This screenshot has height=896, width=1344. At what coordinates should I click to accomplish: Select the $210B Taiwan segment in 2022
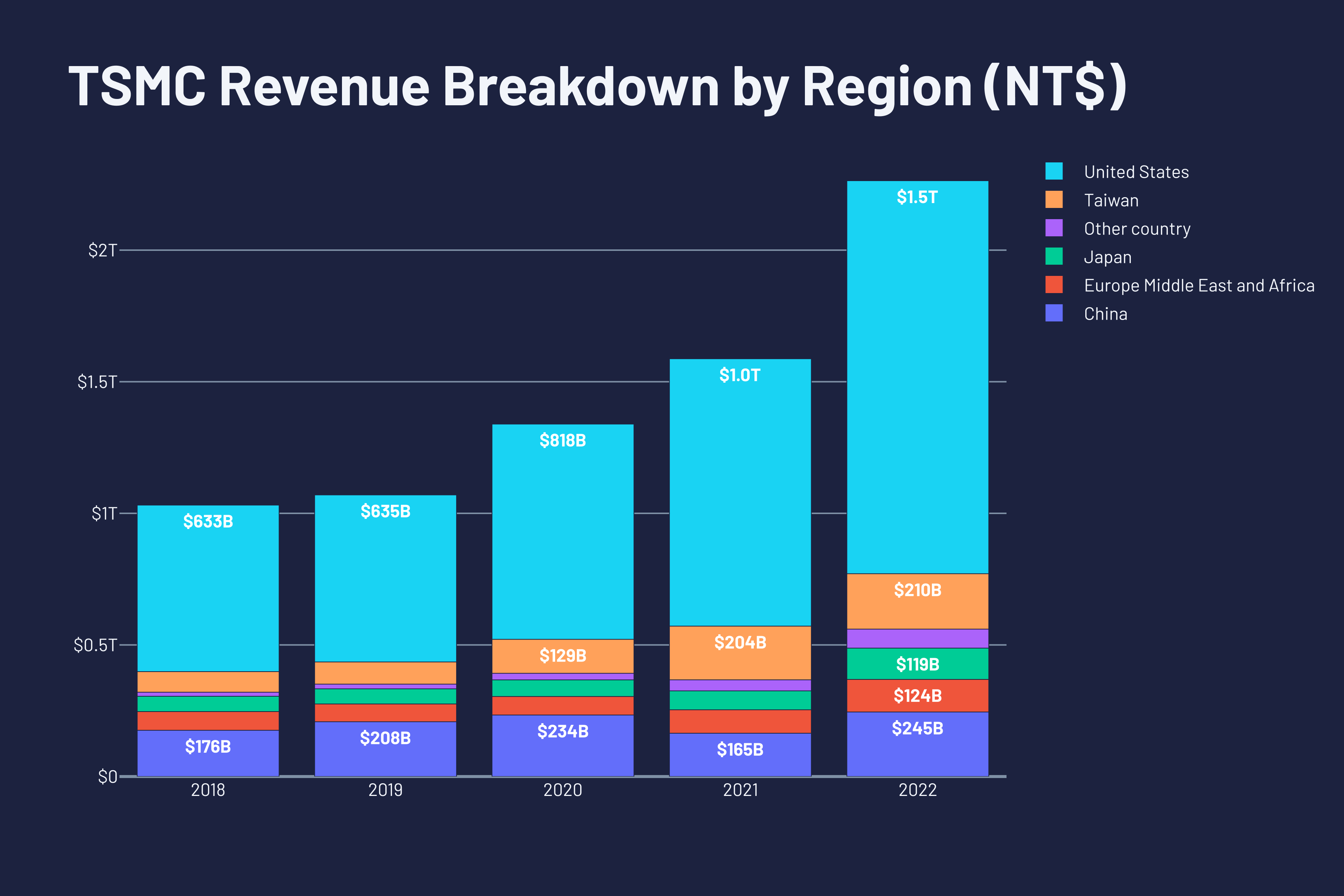click(917, 601)
